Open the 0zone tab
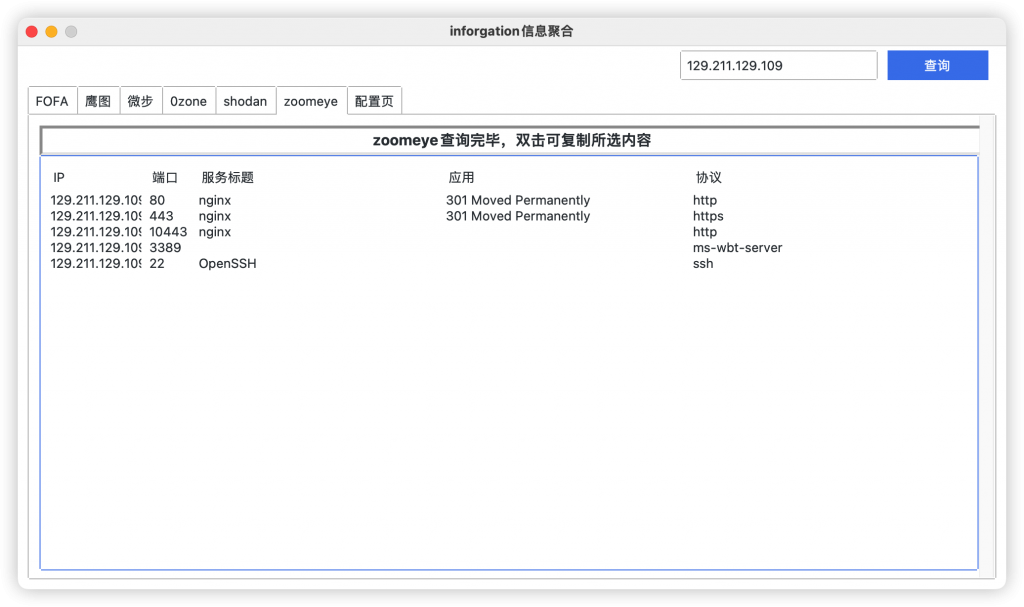 pyautogui.click(x=189, y=100)
